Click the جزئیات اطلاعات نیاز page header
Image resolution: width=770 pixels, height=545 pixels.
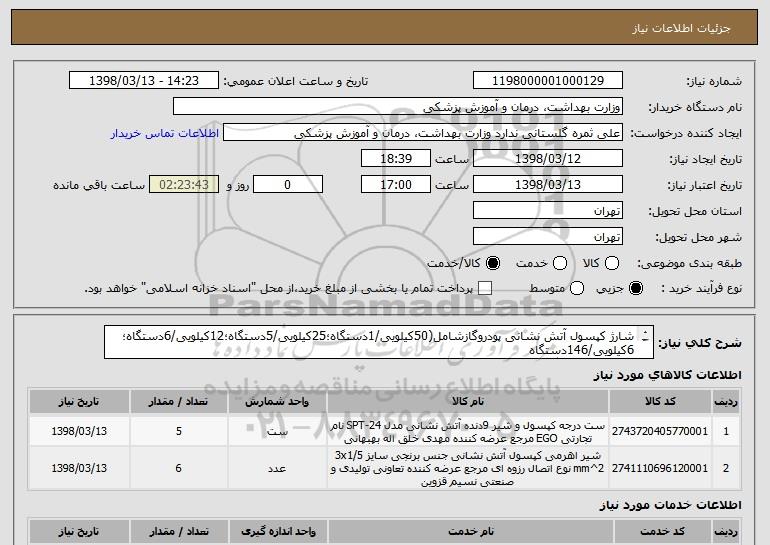point(681,28)
